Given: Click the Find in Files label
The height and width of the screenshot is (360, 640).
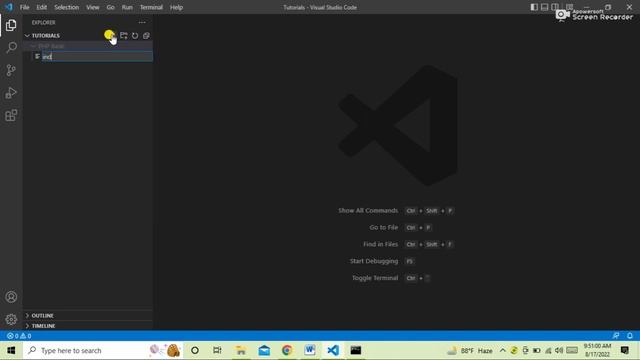Looking at the screenshot, I should (x=380, y=244).
